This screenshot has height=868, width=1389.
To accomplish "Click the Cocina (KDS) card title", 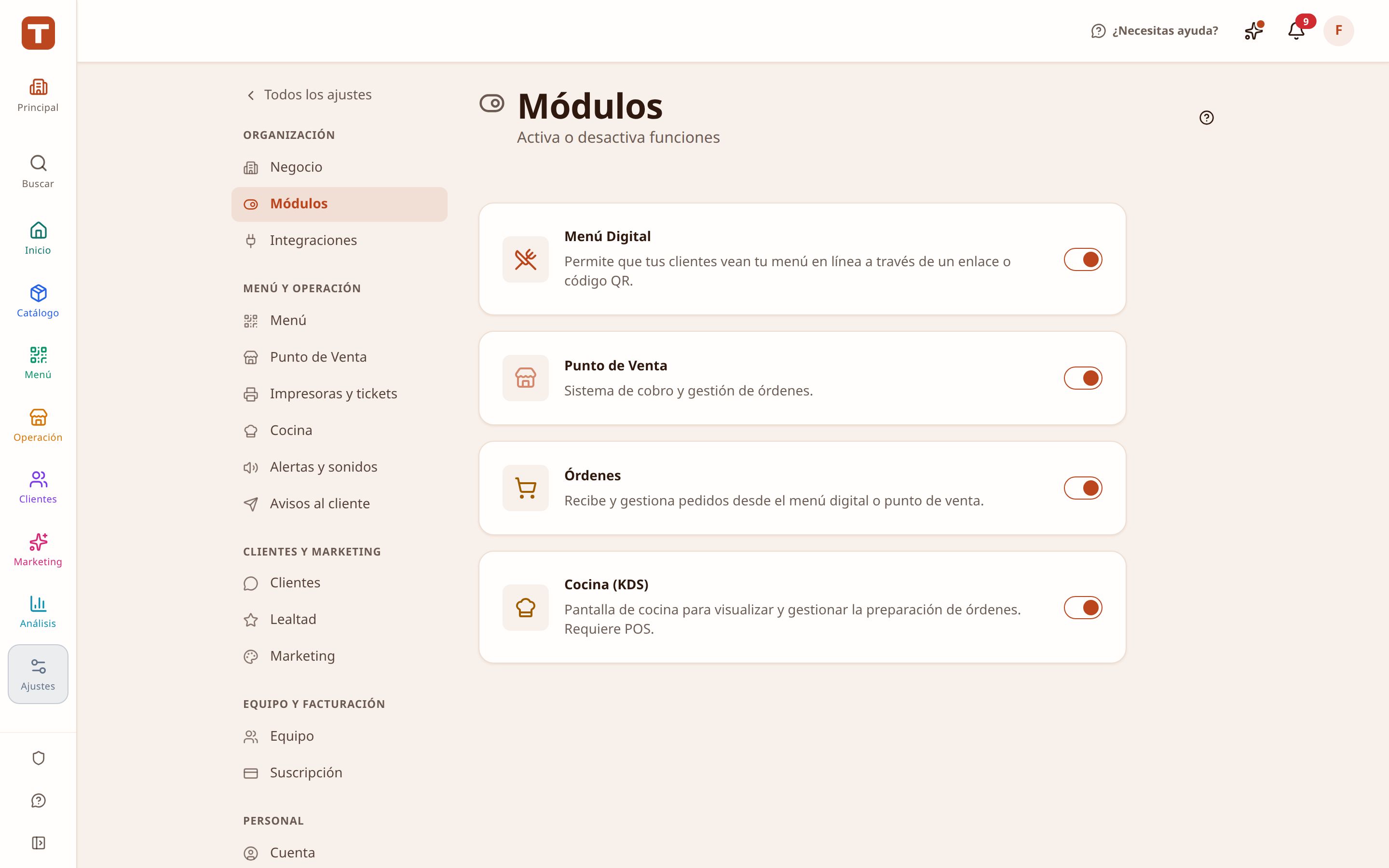I will 606,584.
